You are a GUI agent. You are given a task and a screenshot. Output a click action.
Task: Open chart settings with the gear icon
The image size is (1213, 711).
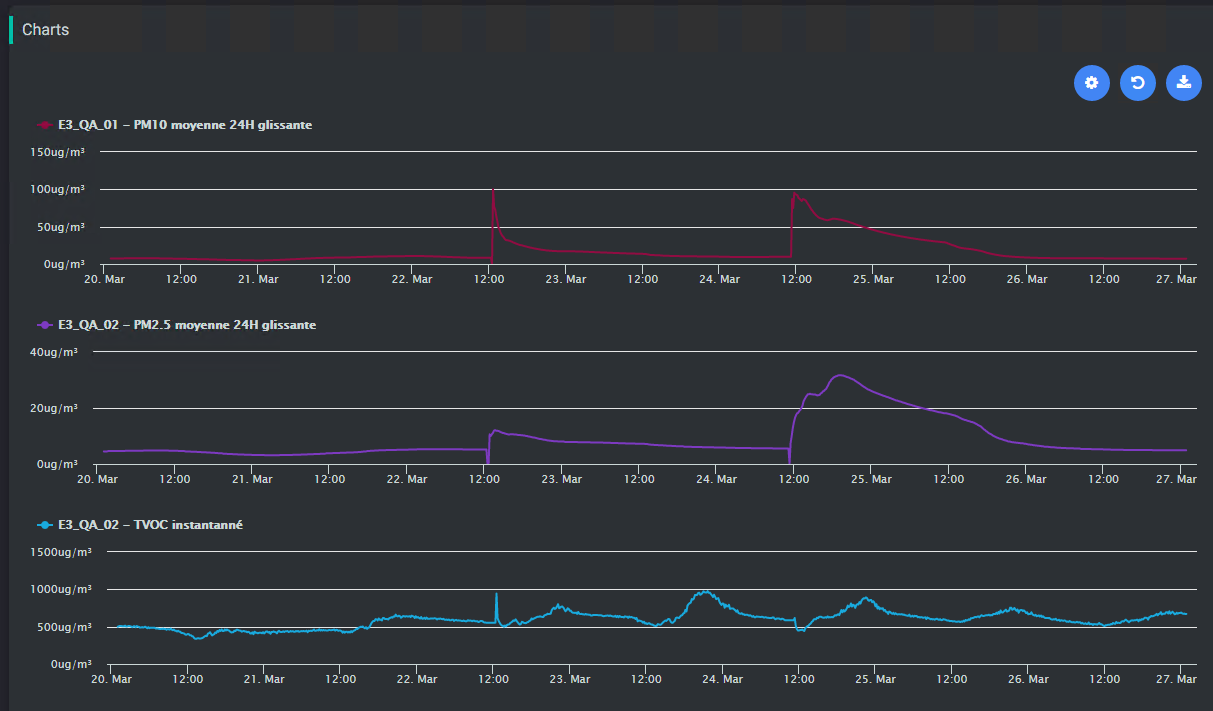click(1091, 83)
